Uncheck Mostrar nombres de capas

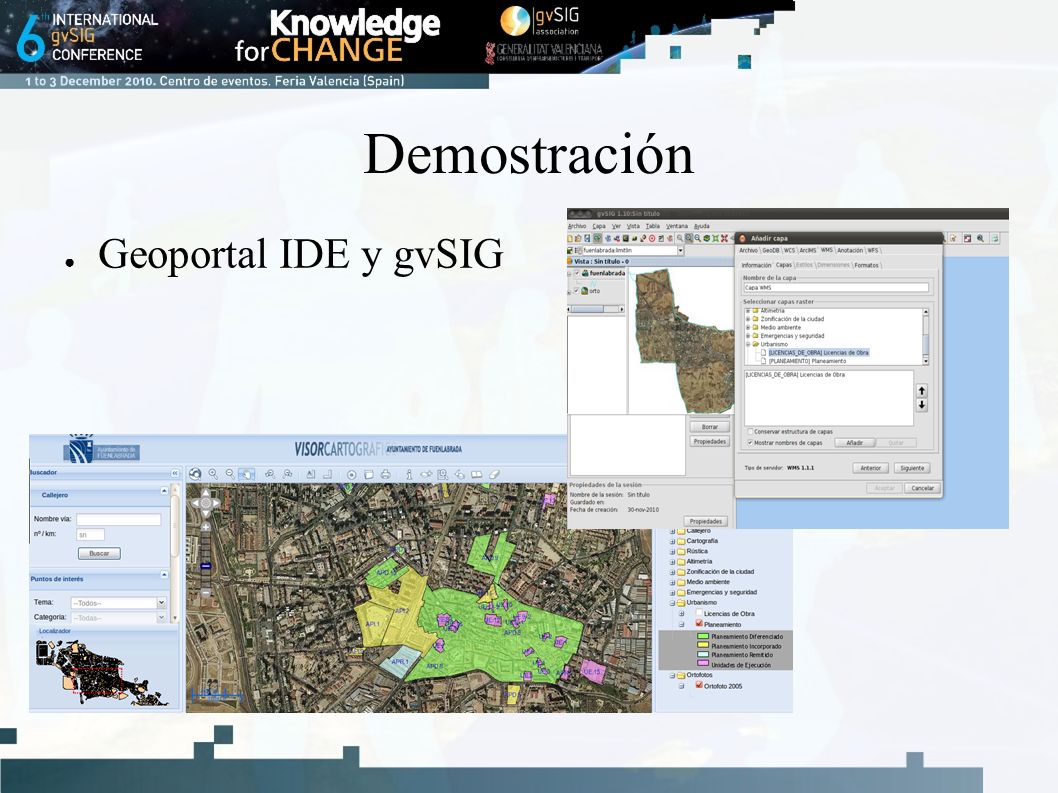[x=750, y=442]
